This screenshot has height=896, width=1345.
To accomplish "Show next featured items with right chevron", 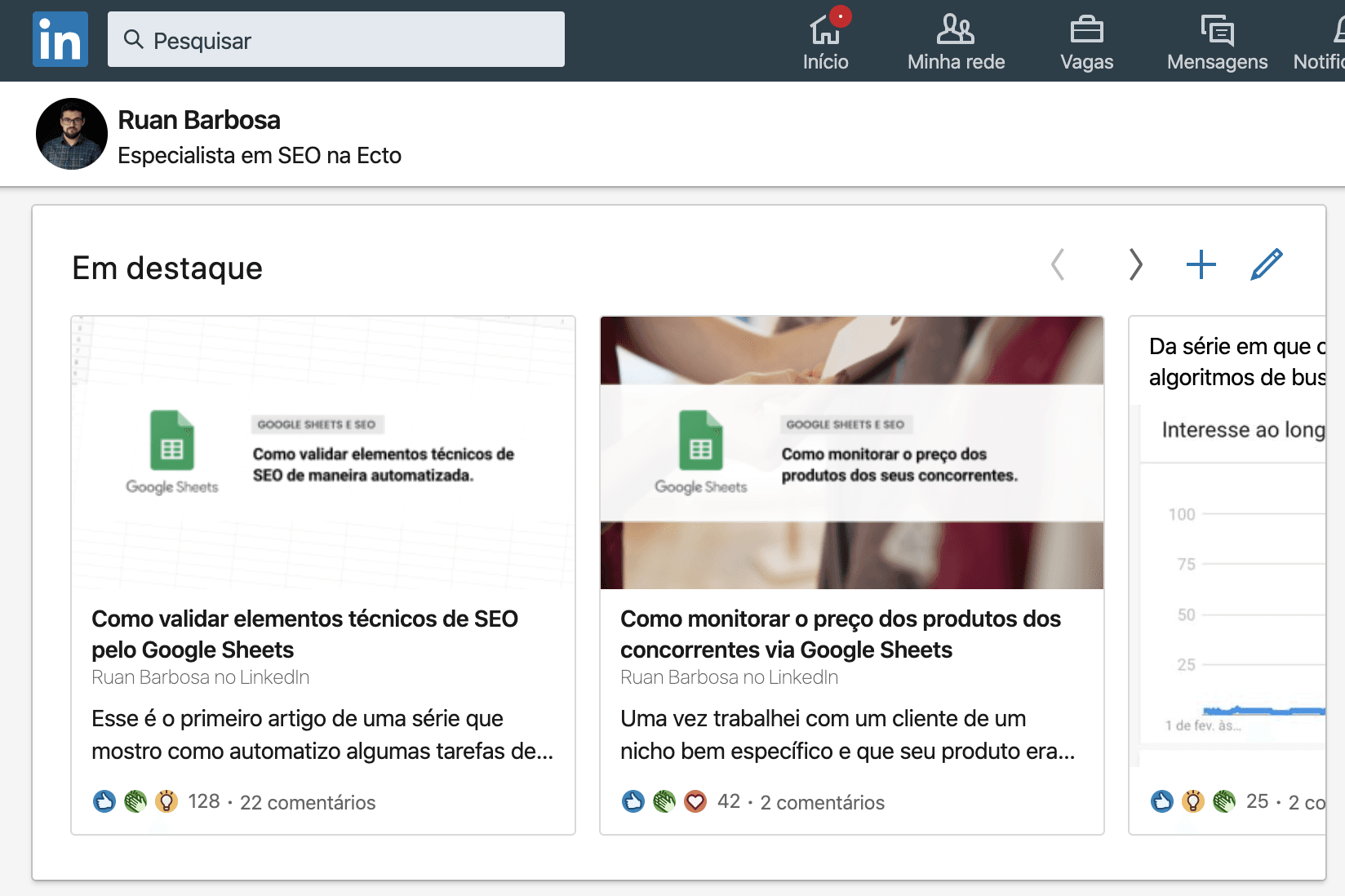I will click(1135, 264).
